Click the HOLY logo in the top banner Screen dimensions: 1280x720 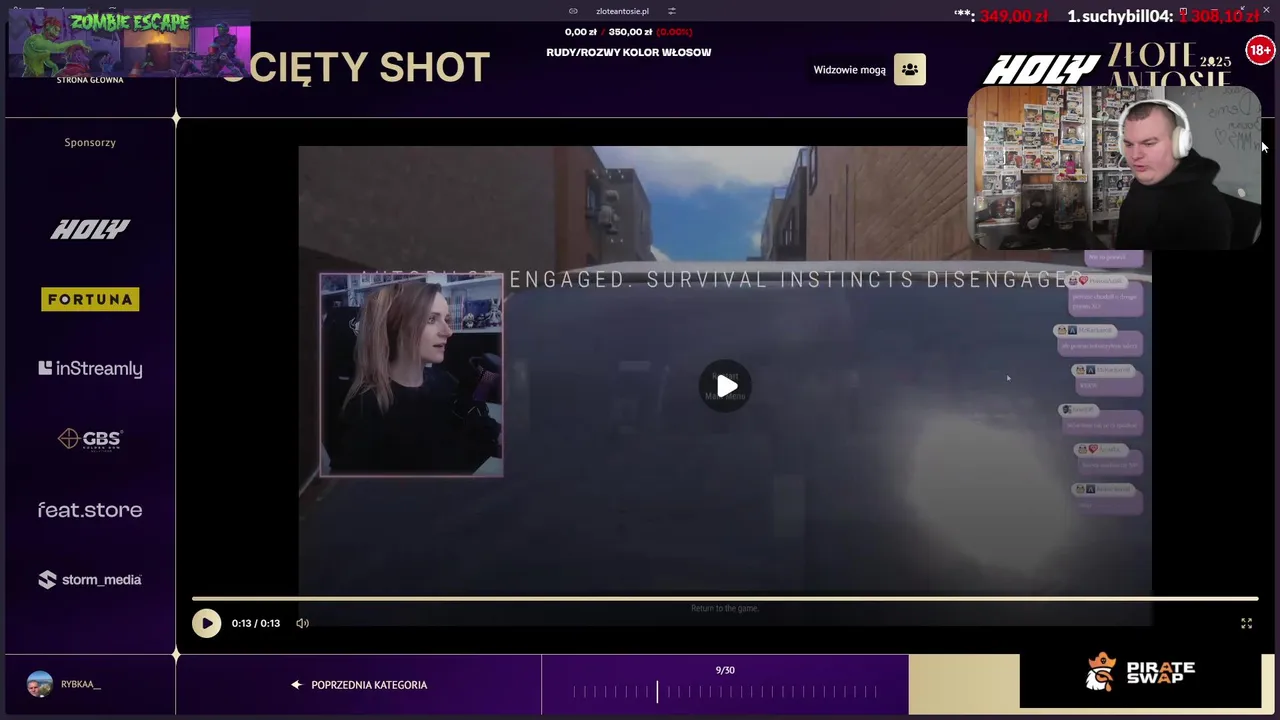(1040, 70)
